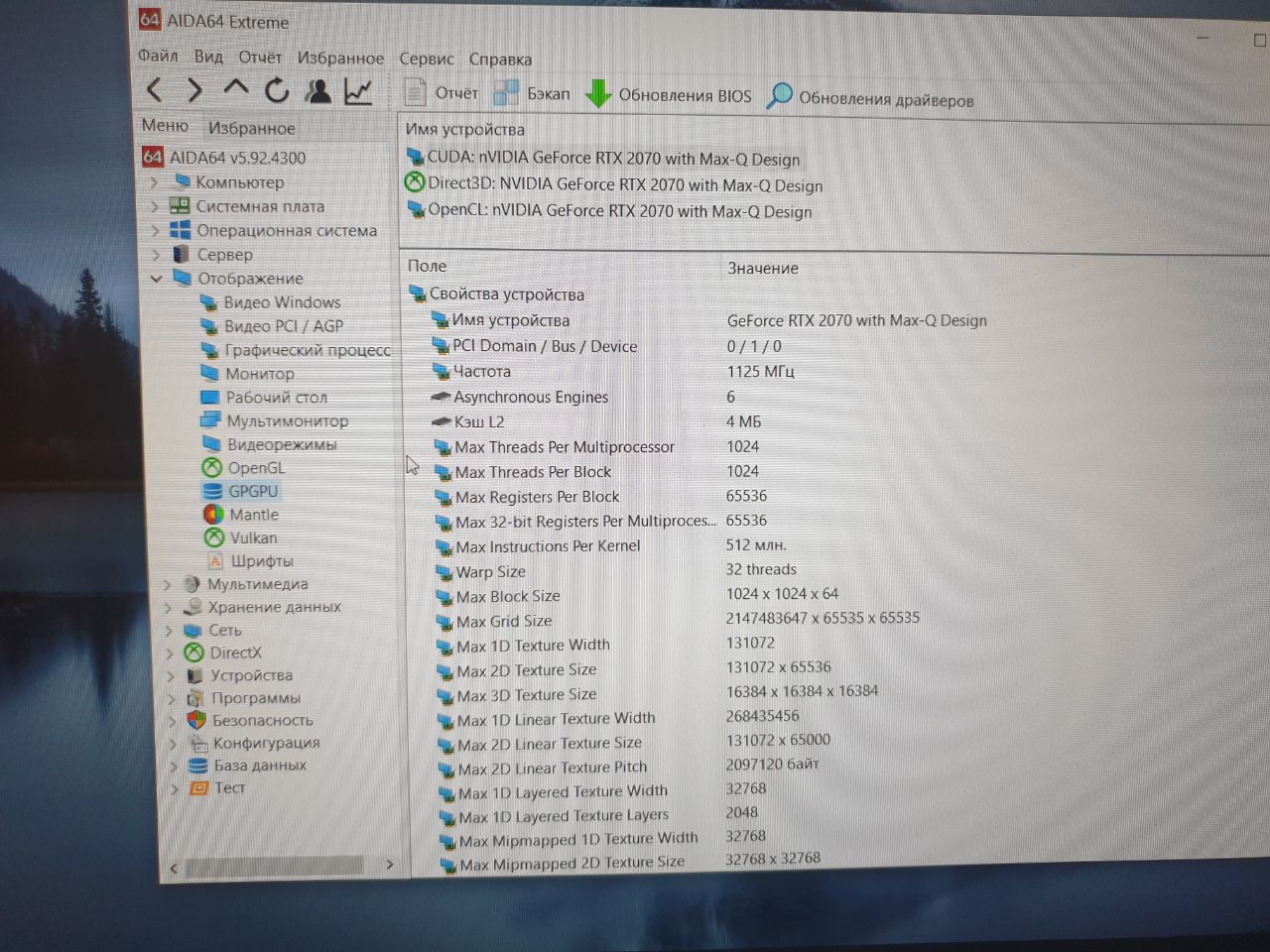Select the Шрифты tree item
Screen dimensions: 1270x952
point(250,561)
